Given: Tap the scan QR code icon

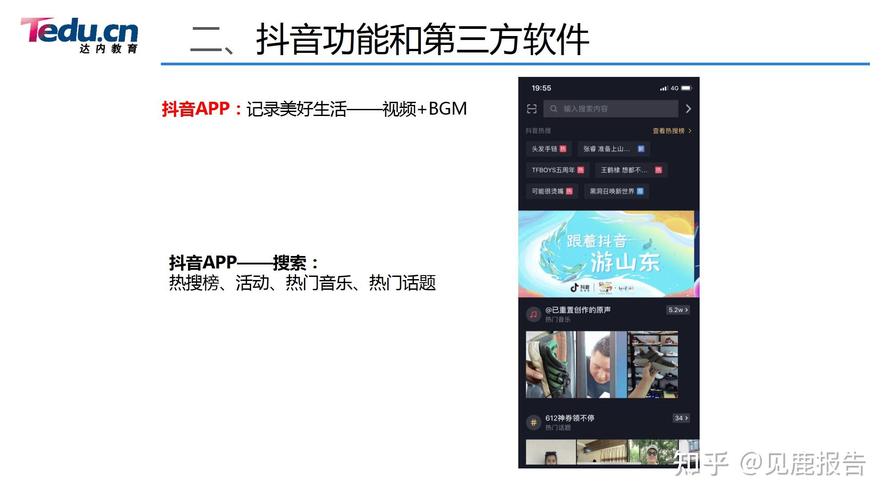Looking at the screenshot, I should click(x=531, y=109).
